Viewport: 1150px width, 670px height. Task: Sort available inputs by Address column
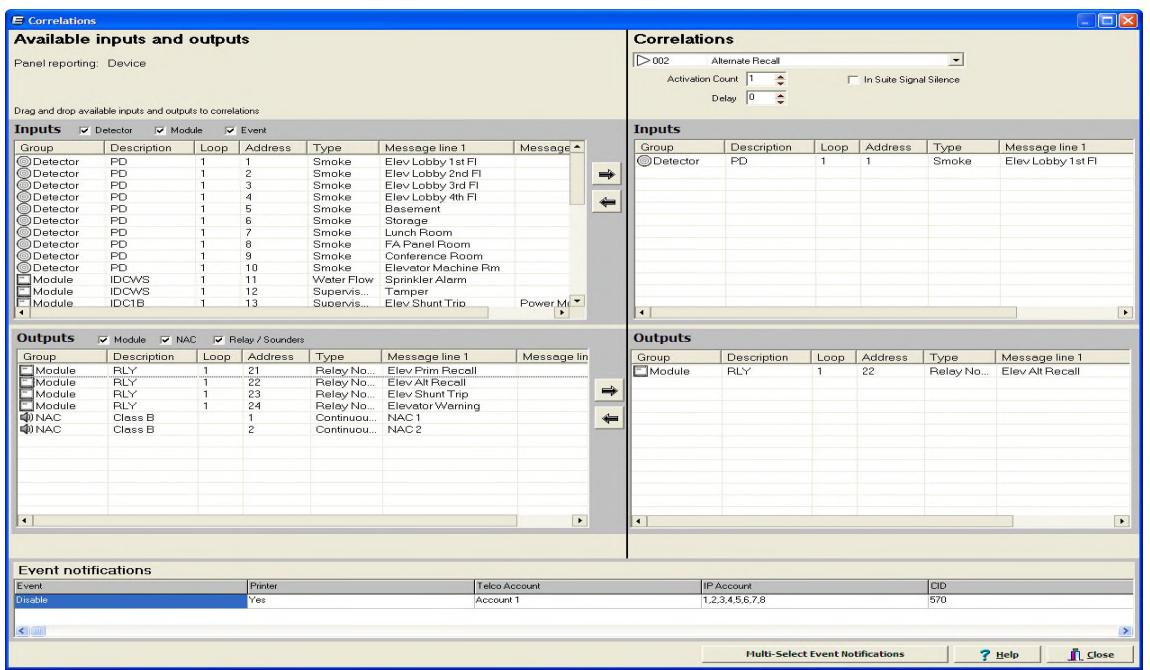point(273,148)
